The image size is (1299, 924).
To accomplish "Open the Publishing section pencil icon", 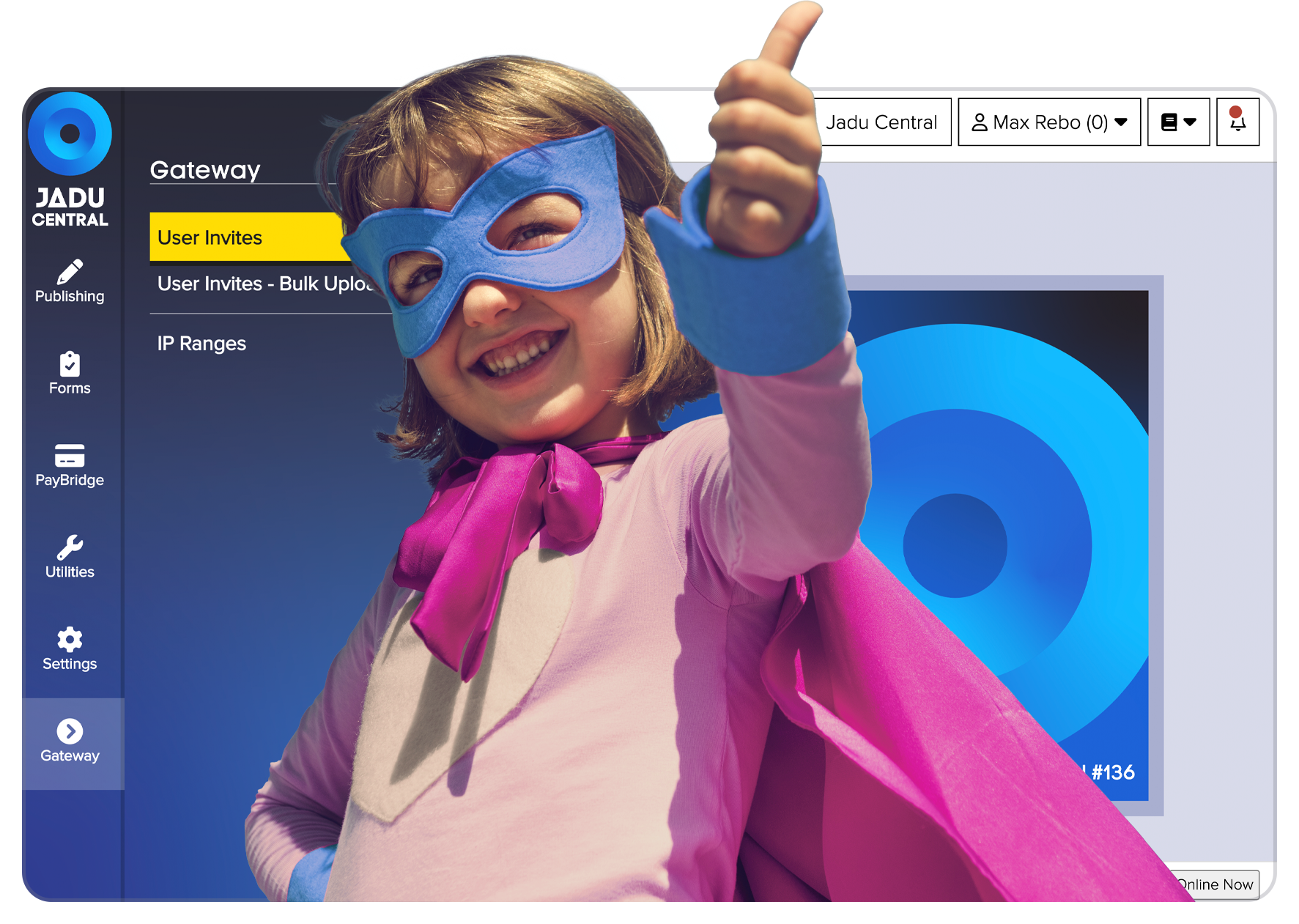I will click(70, 272).
